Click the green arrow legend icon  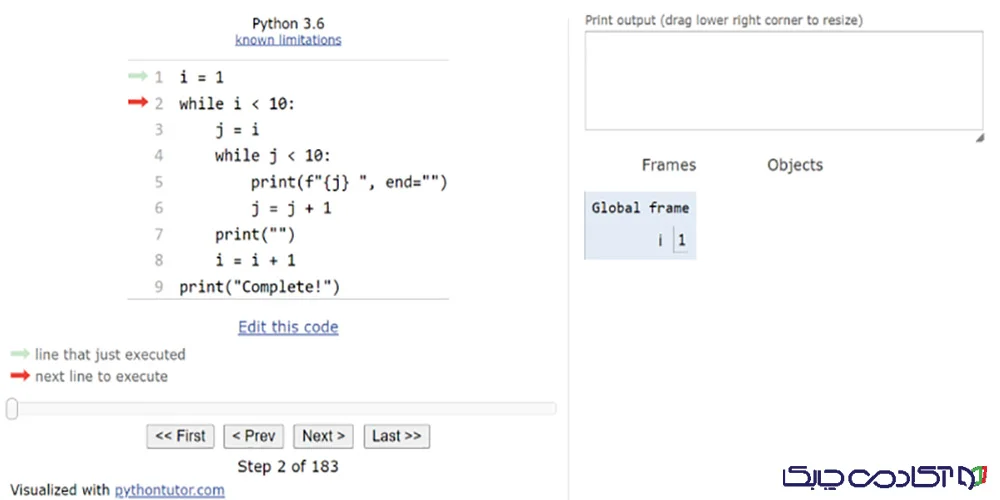point(20,354)
